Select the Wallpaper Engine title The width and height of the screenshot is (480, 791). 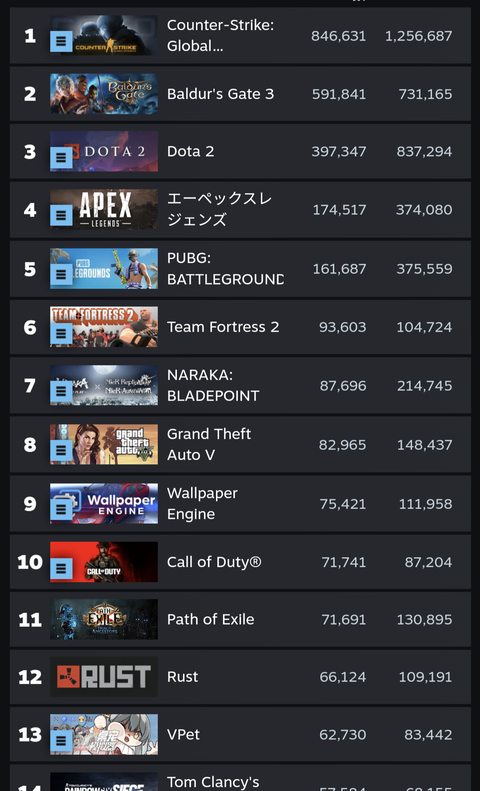pyautogui.click(x=202, y=503)
